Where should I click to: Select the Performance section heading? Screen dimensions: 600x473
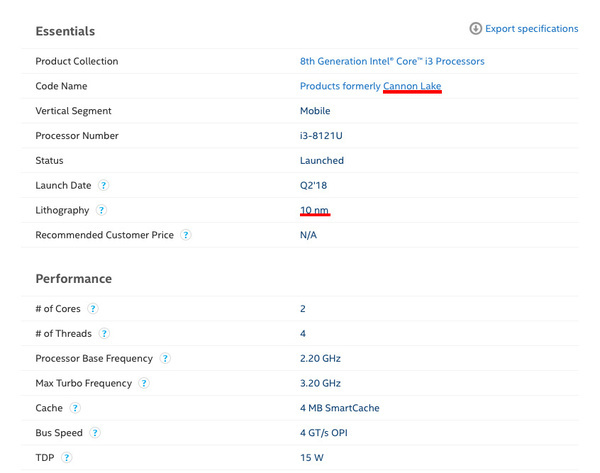(73, 279)
